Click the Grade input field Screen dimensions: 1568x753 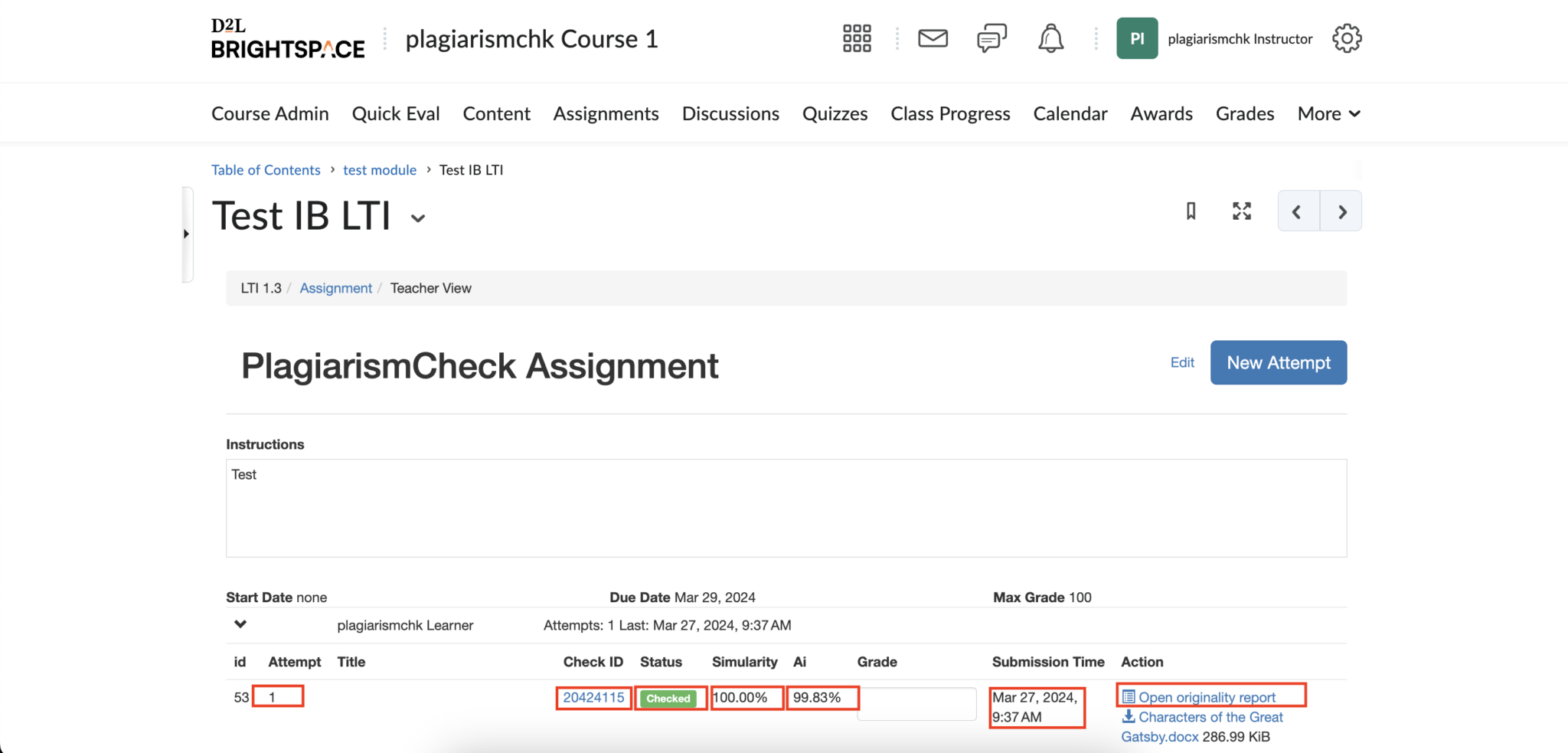[x=916, y=703]
